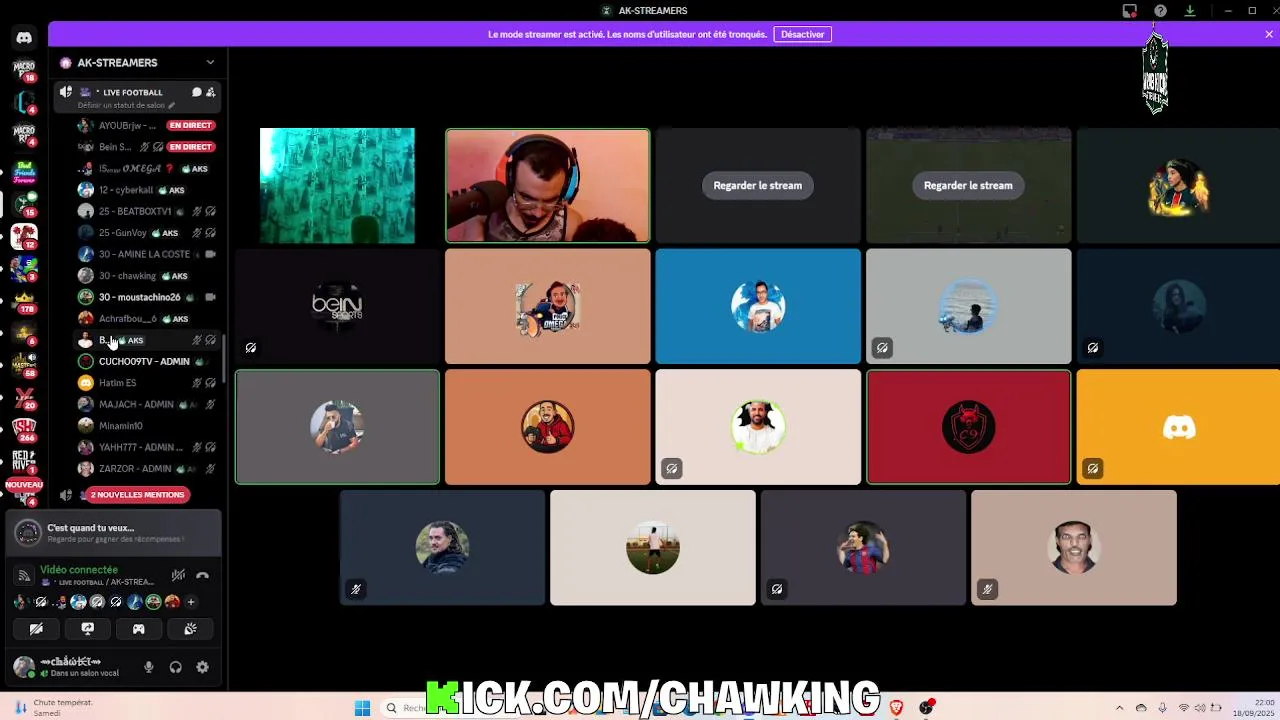Click Définir un statut de salon
Image resolution: width=1280 pixels, height=720 pixels.
point(126,105)
